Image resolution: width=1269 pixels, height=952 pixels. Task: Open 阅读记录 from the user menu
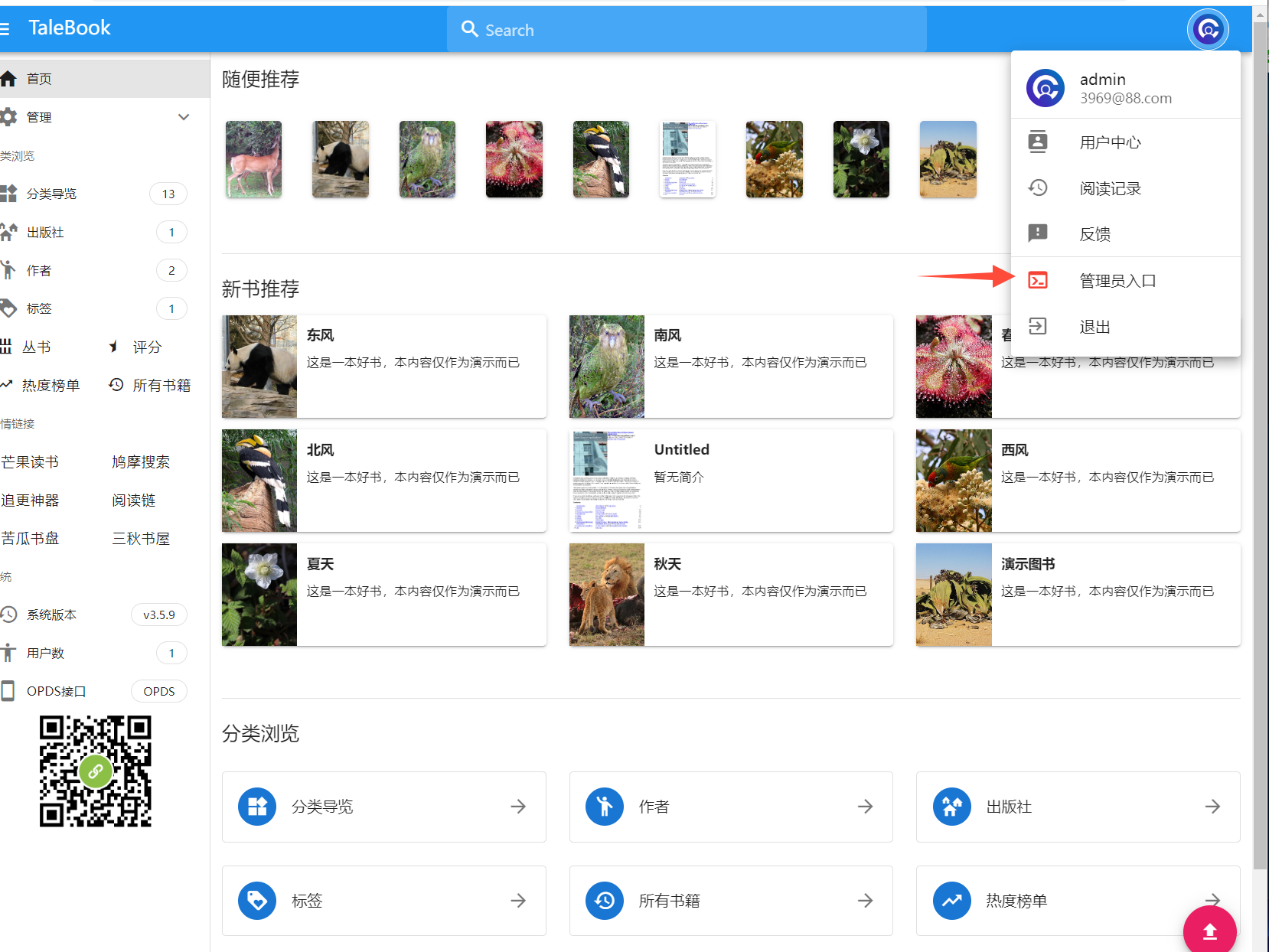(x=1126, y=188)
